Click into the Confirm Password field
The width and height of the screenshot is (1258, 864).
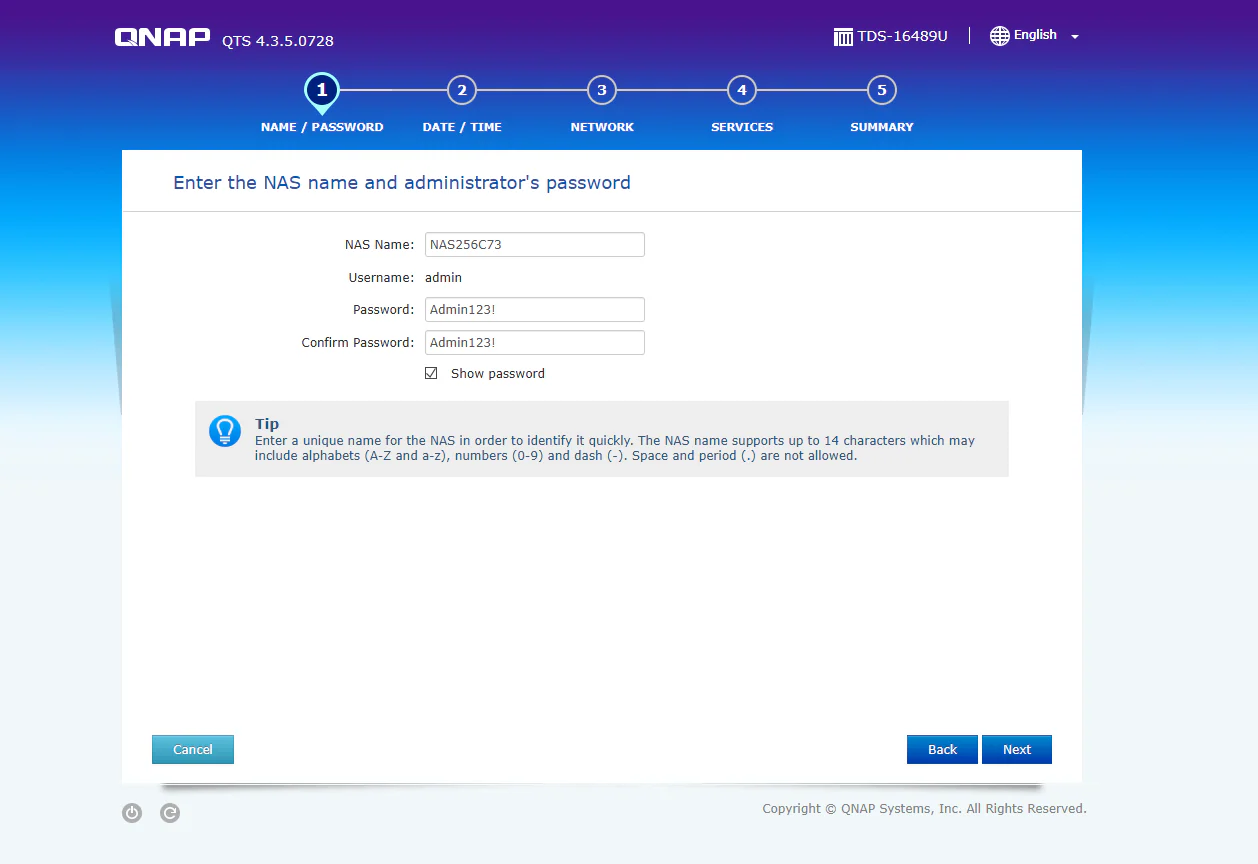[x=535, y=342]
